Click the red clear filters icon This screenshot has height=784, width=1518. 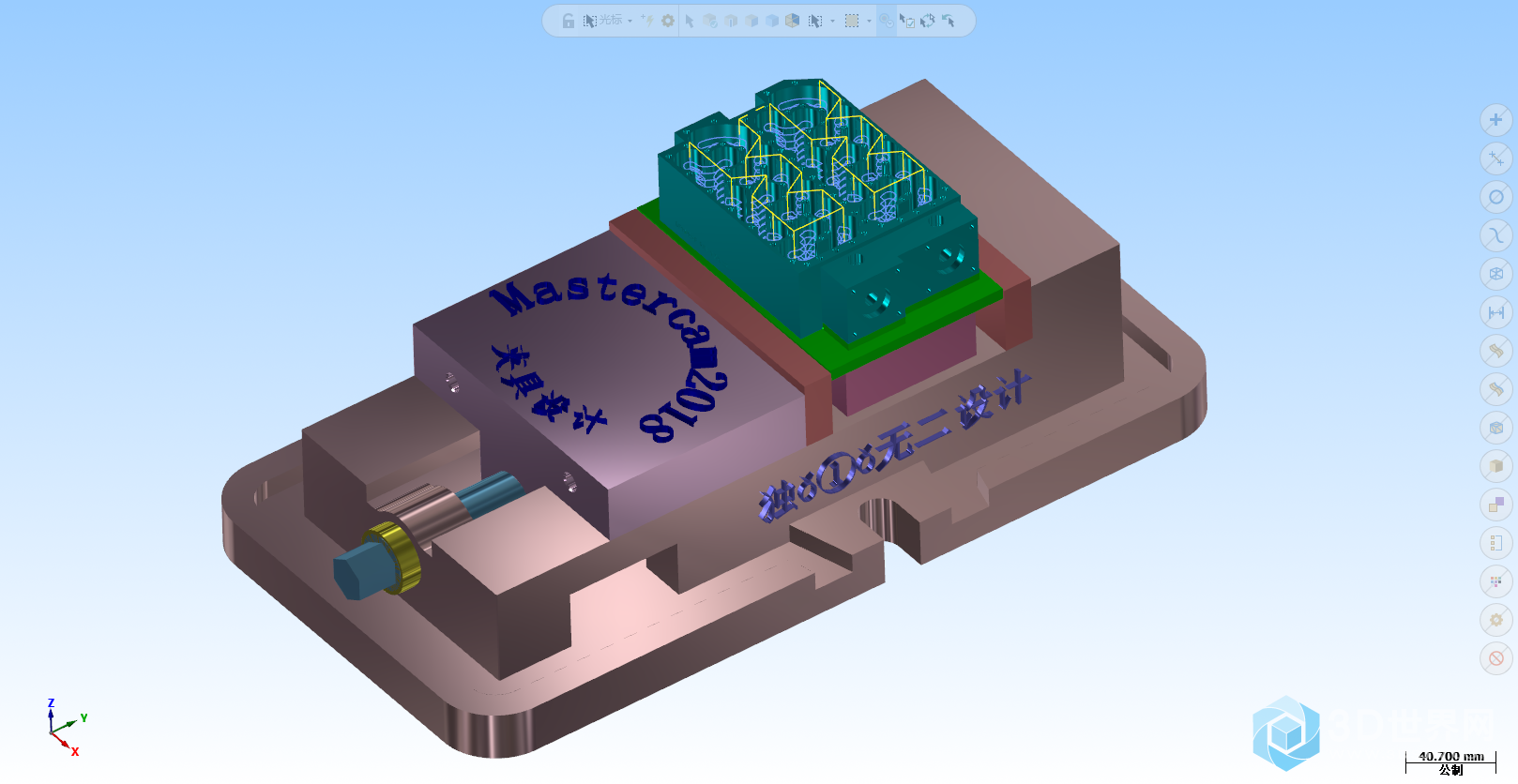coord(1496,658)
